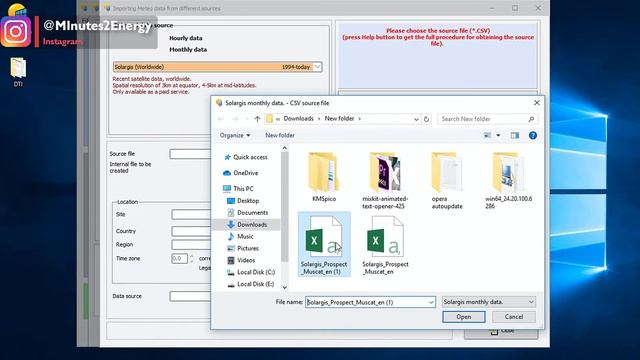
Task: Open Local Disk (C:)
Action: pos(251,272)
